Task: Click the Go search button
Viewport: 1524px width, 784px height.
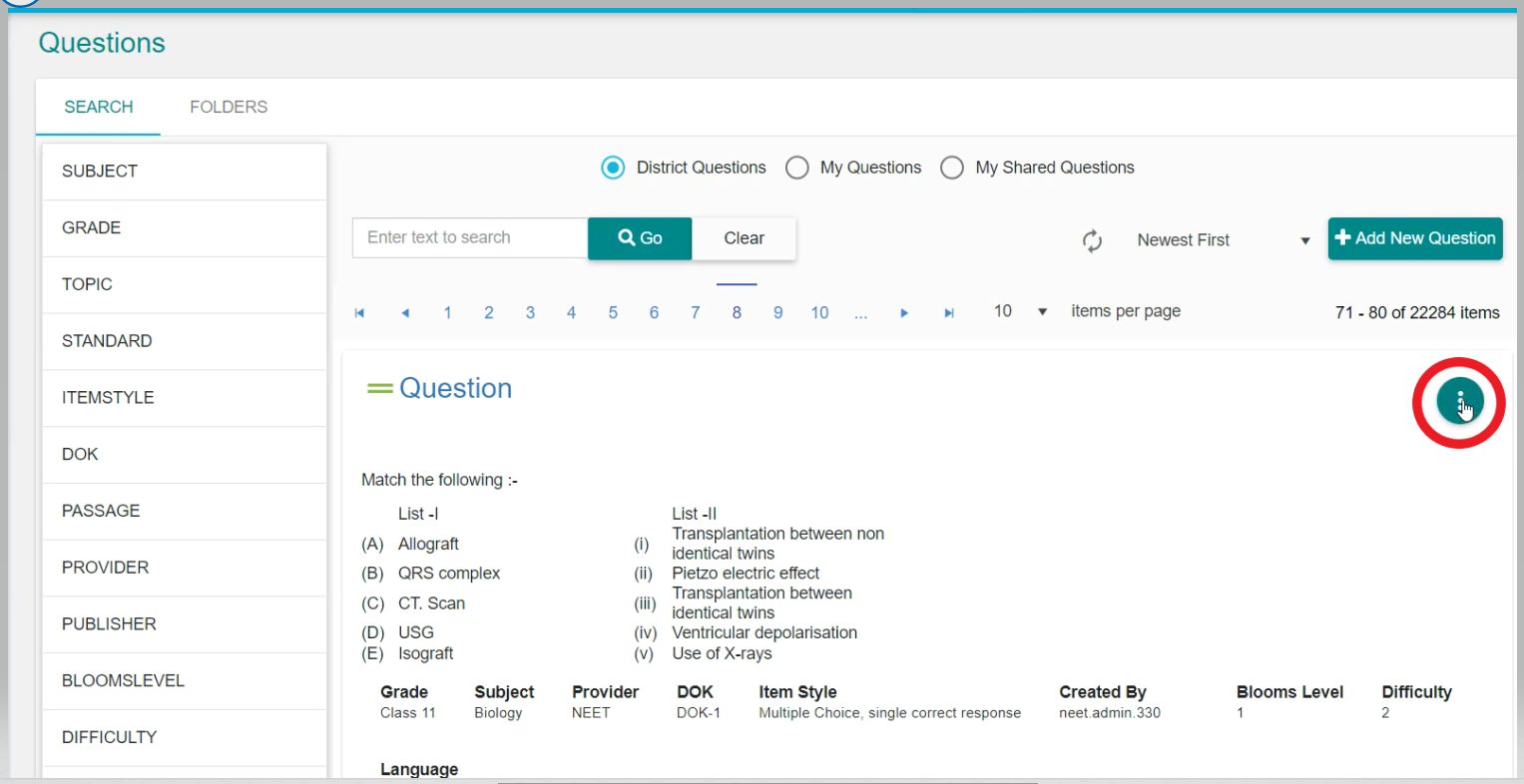Action: 640,238
